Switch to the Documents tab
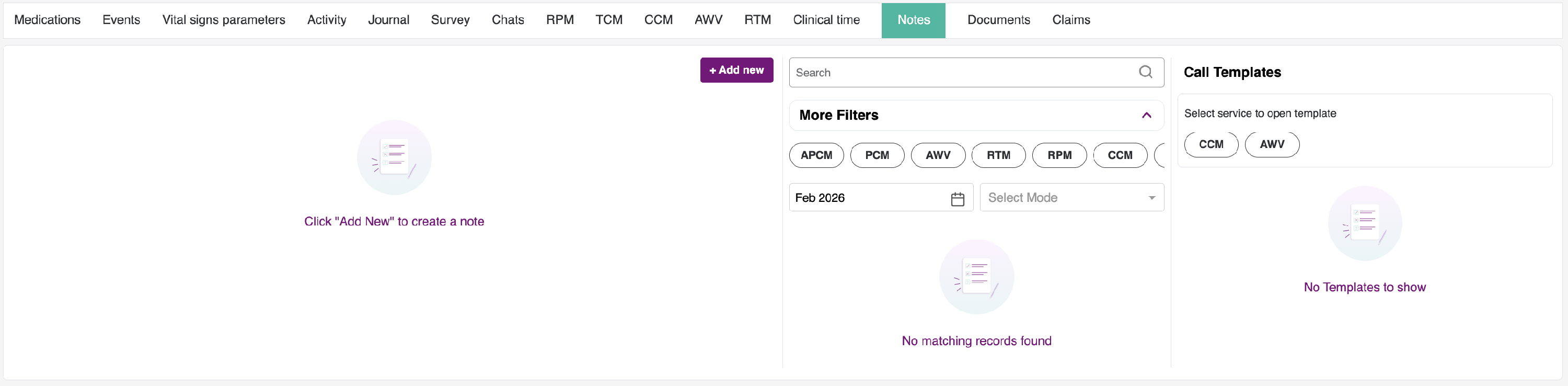This screenshot has height=386, width=1568. (x=998, y=20)
